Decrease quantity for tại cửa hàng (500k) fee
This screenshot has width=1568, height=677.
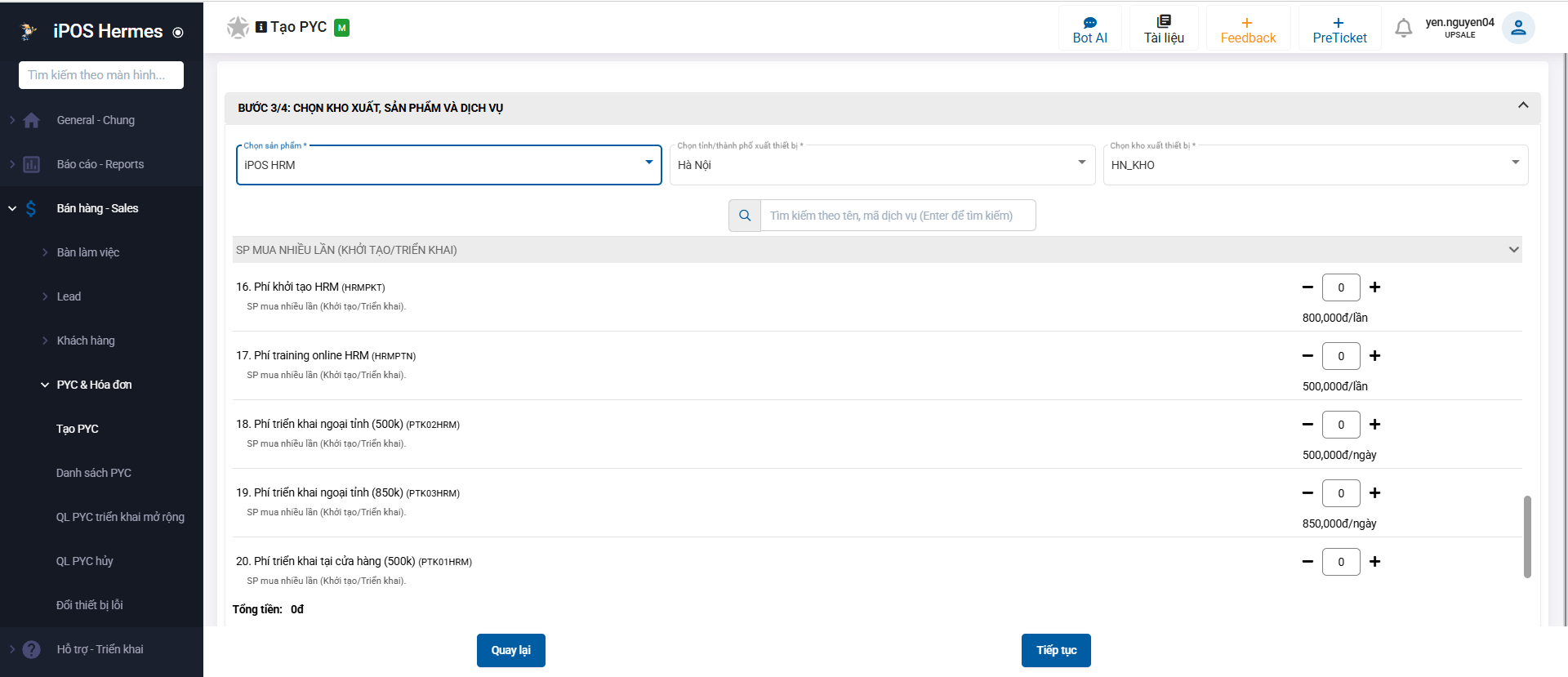click(x=1307, y=562)
